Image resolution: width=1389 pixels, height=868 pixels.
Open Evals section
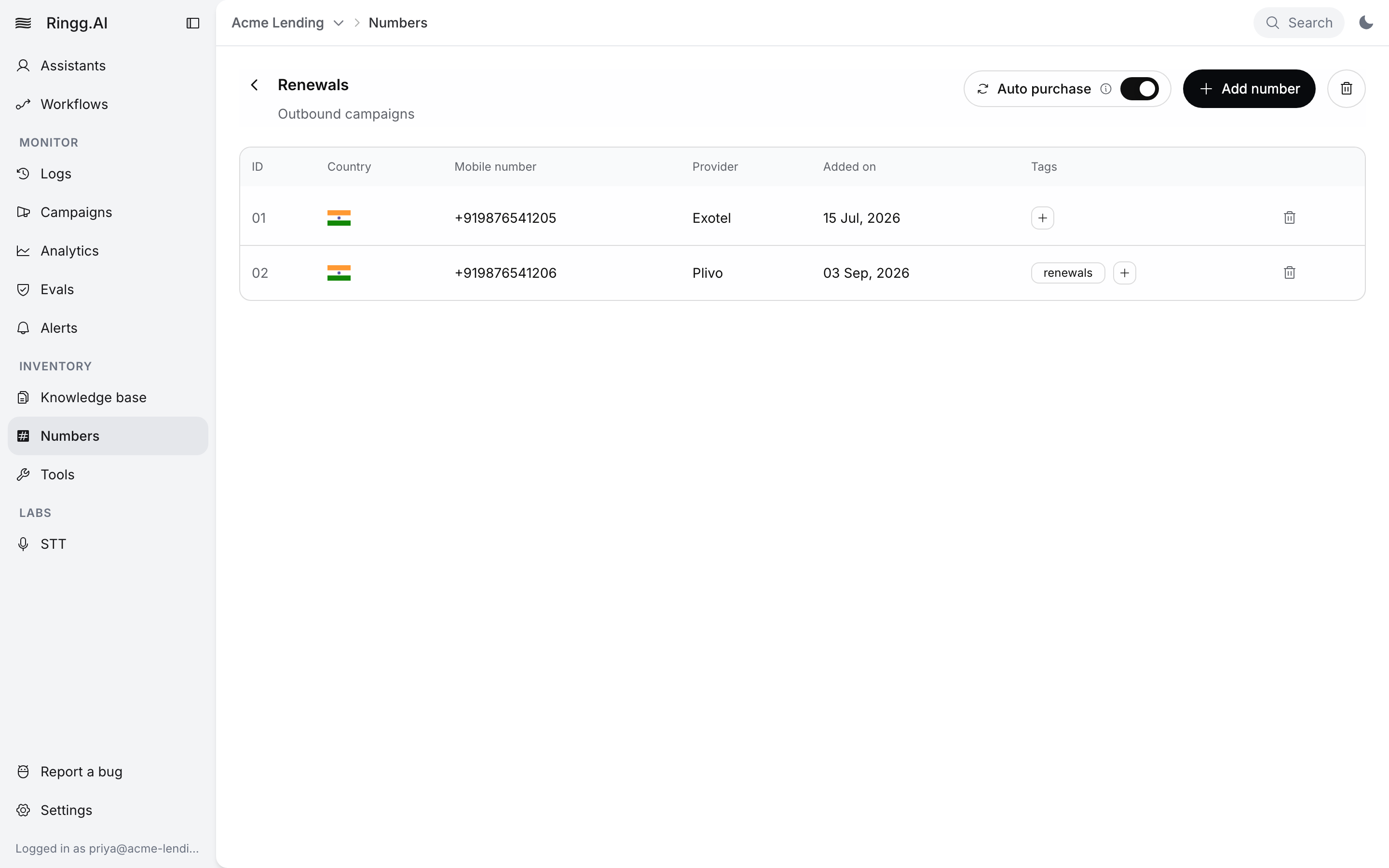click(x=108, y=289)
